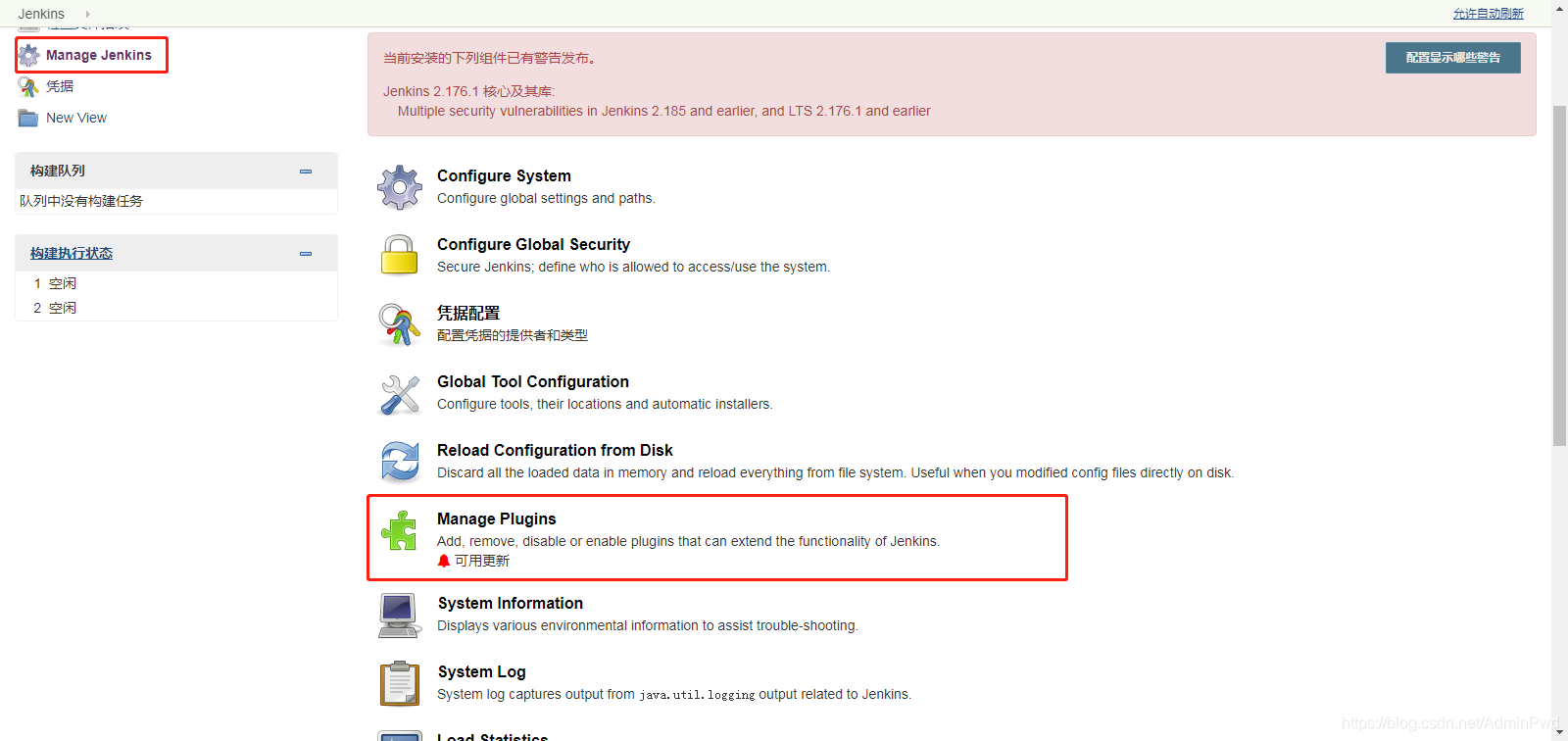The image size is (1568, 741).
Task: Click executor 2 空闲 row
Action: pyautogui.click(x=176, y=308)
